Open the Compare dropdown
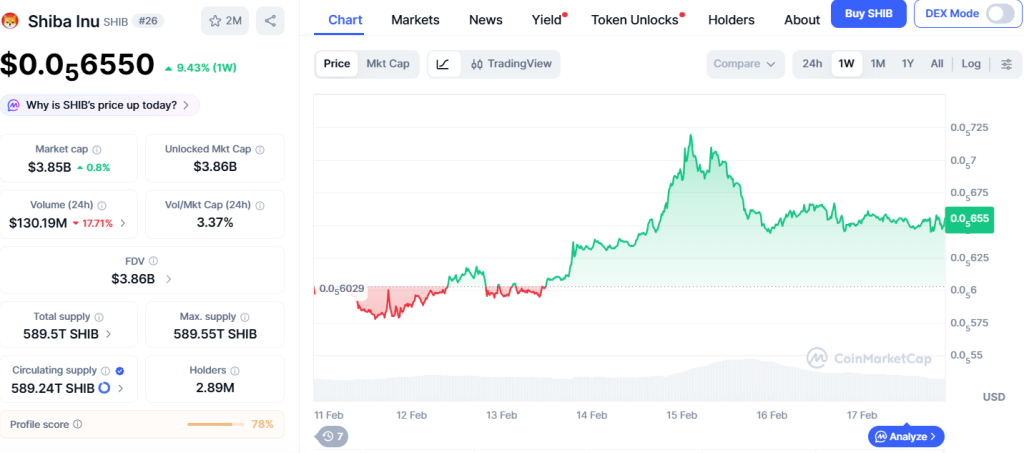The height and width of the screenshot is (453, 1024). click(745, 64)
